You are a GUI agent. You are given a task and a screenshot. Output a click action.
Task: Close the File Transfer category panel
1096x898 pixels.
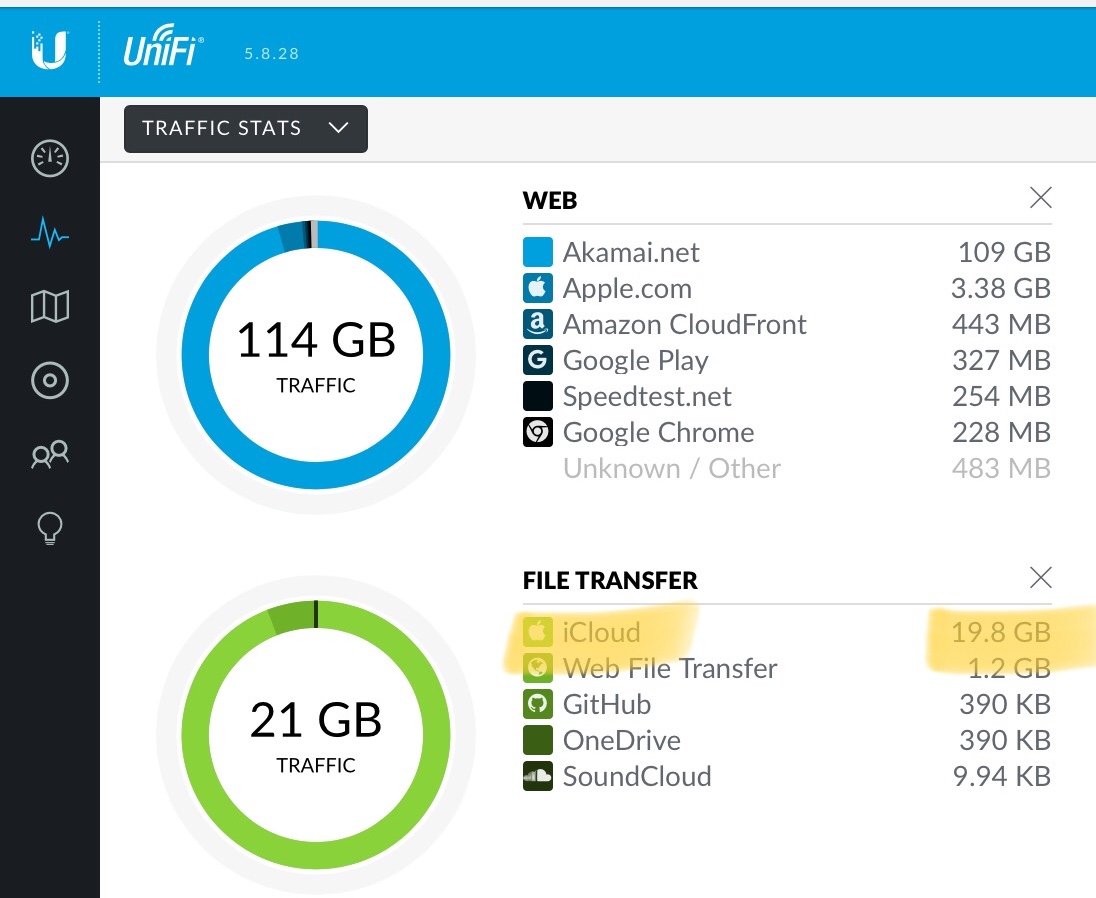tap(1041, 578)
